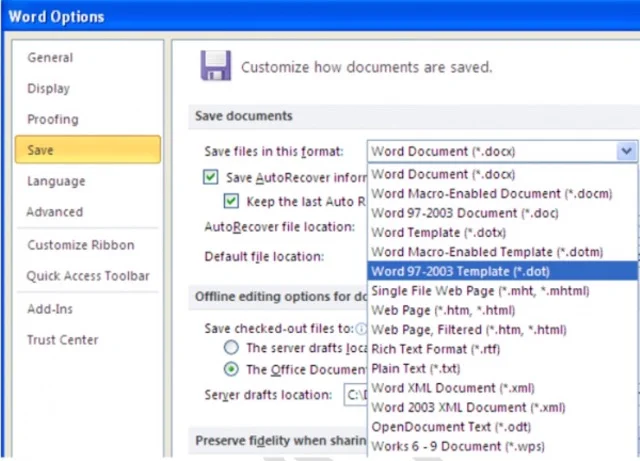The width and height of the screenshot is (640, 461).
Task: Collapse the file format dropdown arrow
Action: (x=627, y=151)
